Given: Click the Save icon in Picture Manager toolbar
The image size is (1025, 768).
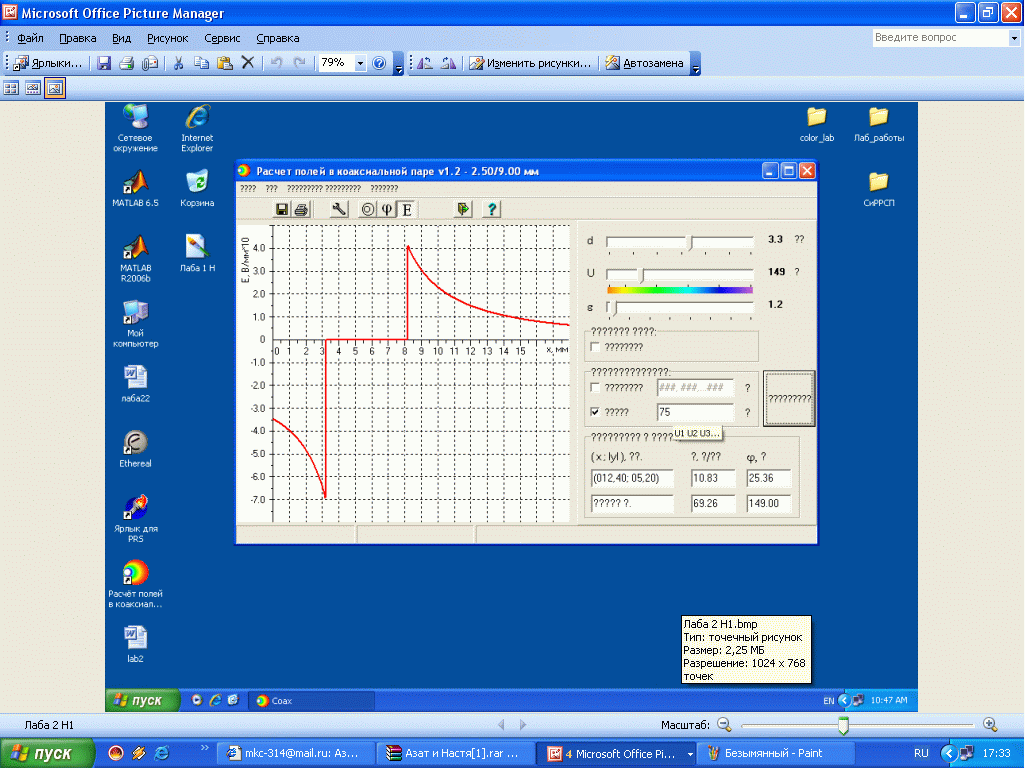Looking at the screenshot, I should (x=104, y=63).
